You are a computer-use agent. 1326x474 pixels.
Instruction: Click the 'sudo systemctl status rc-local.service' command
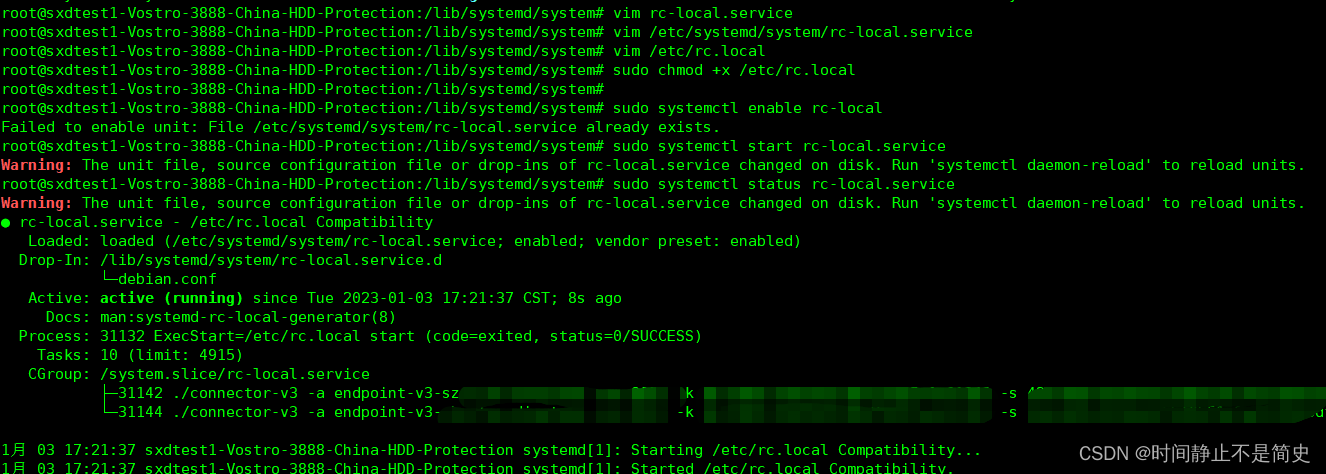click(x=783, y=184)
